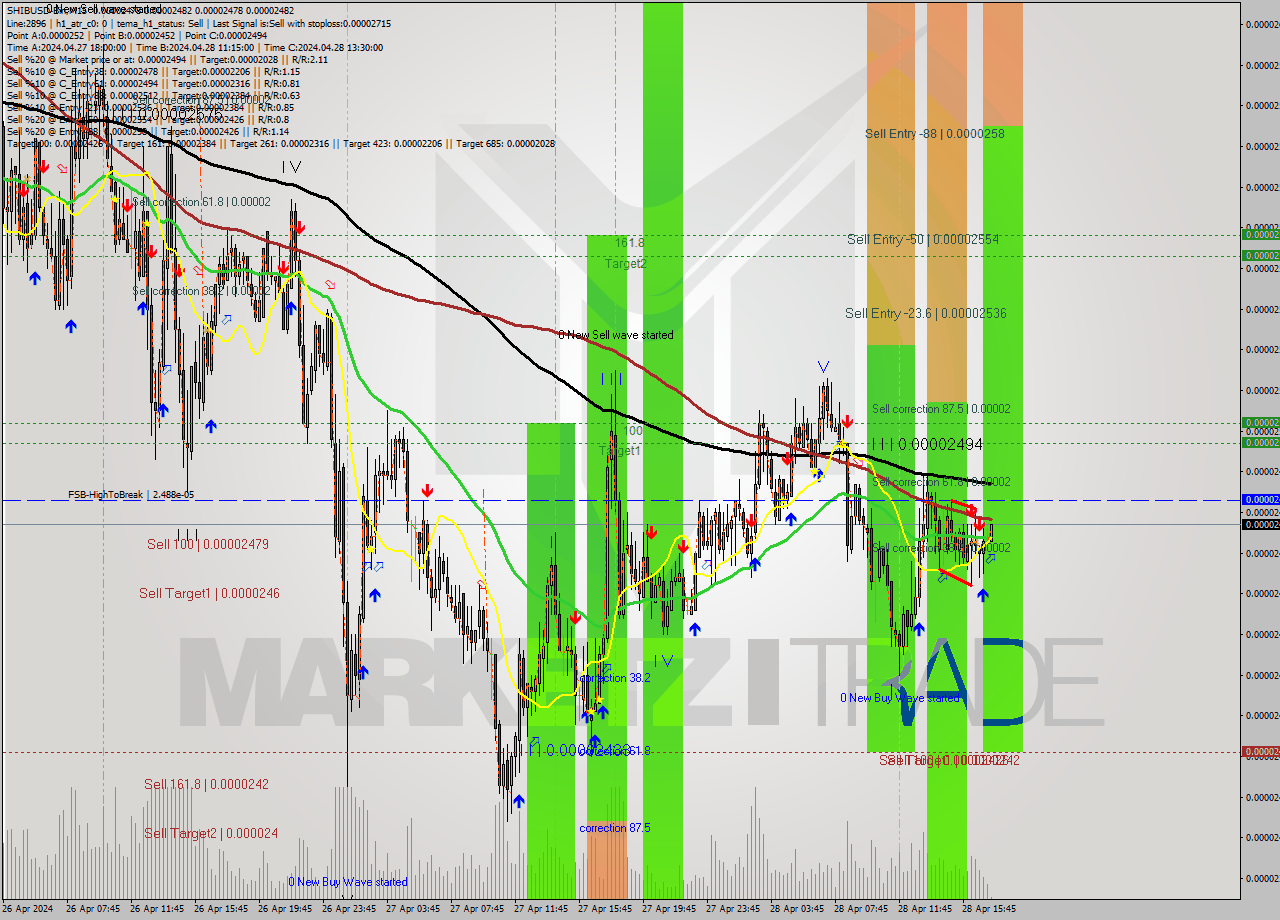Click '28 Apr 03:45' on the time axis
The width and height of the screenshot is (1280, 920).
pyautogui.click(x=799, y=909)
